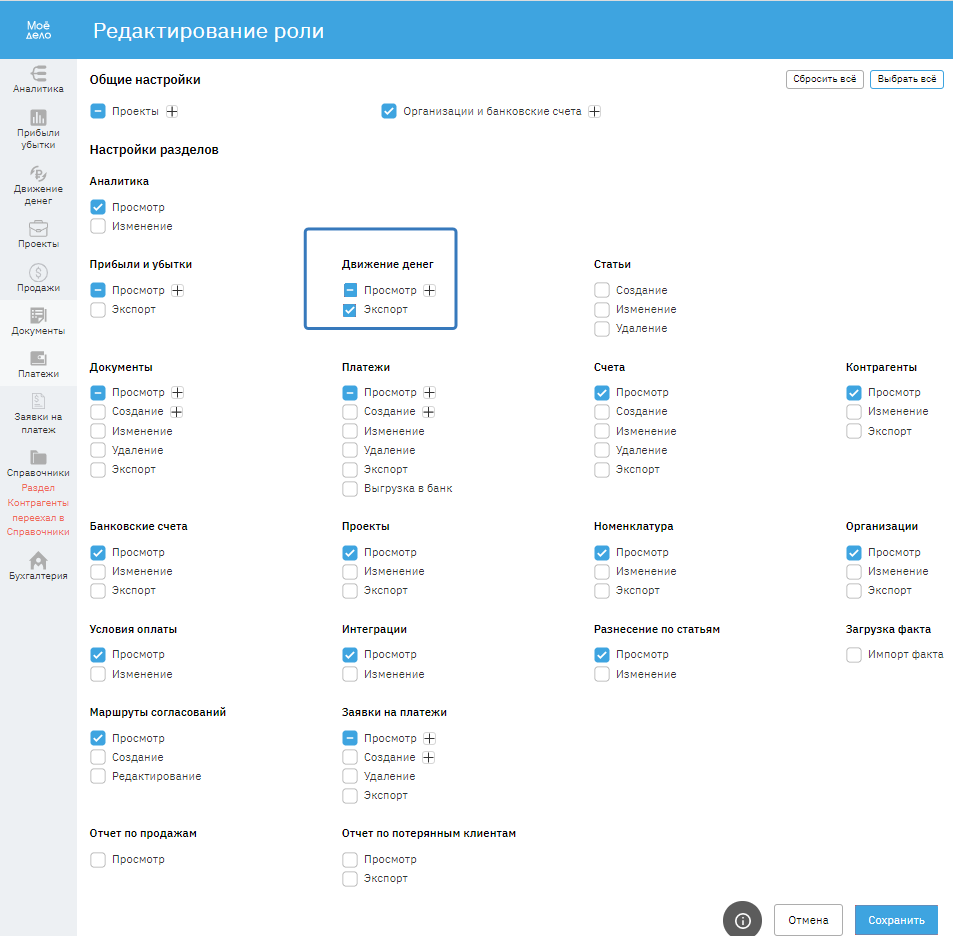Click Настройки разделов heading
This screenshot has height=938, width=953.
tap(154, 150)
